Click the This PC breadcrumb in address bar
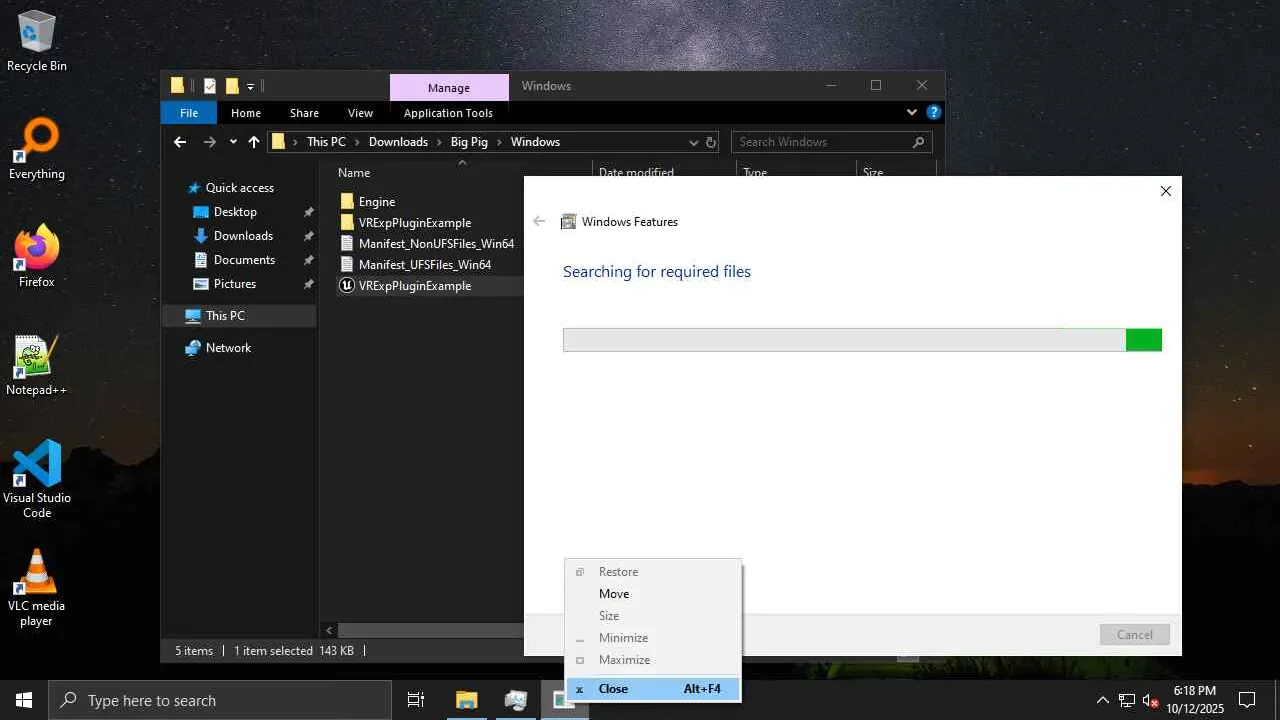Screen dimensions: 1280x720 click(326, 142)
